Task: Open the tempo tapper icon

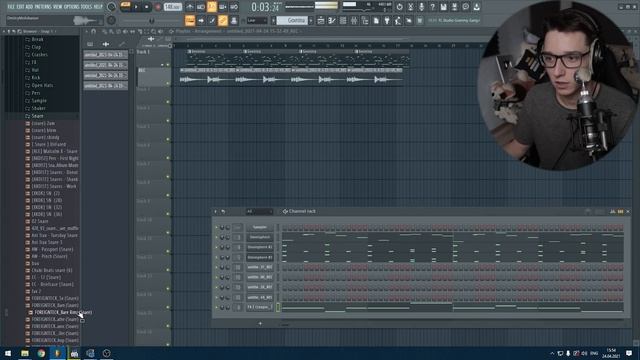Action: (x=398, y=20)
